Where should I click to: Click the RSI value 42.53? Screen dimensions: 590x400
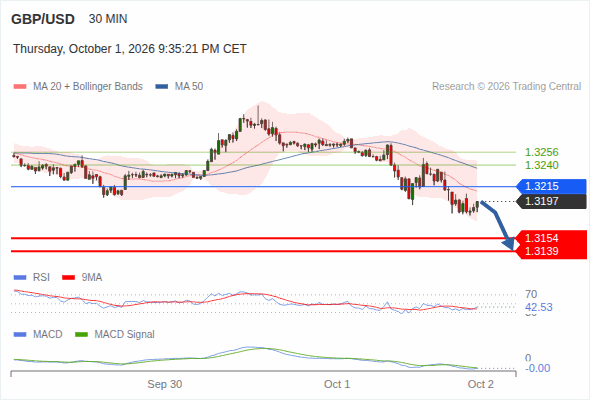pos(539,307)
